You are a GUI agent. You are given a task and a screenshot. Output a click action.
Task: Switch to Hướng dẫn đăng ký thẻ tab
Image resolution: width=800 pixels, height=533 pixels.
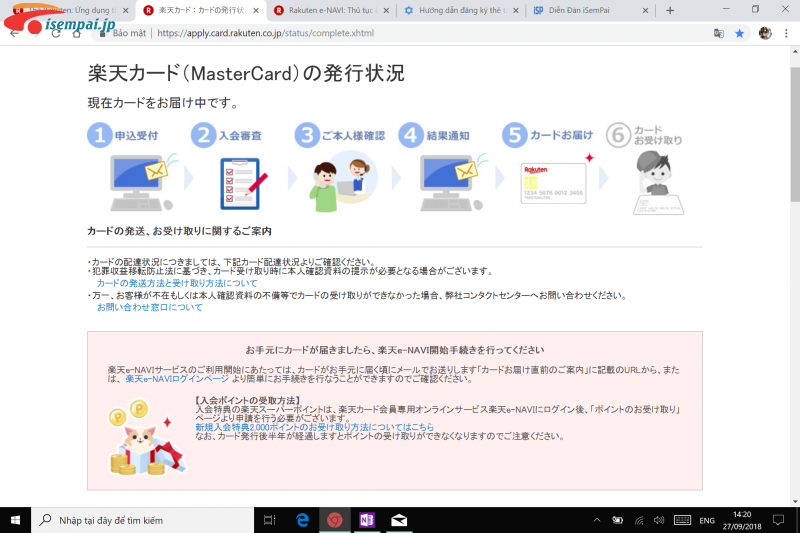(x=461, y=10)
